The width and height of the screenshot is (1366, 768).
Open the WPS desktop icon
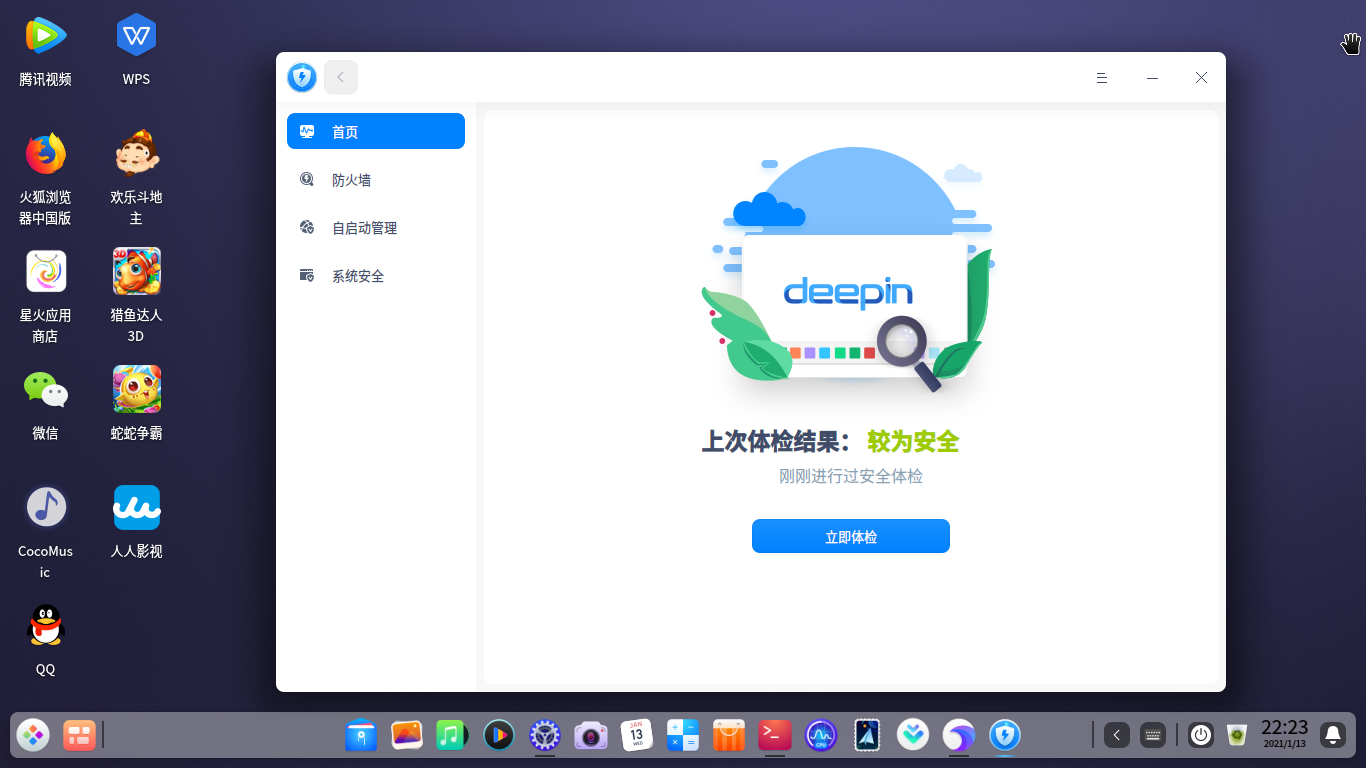click(136, 50)
